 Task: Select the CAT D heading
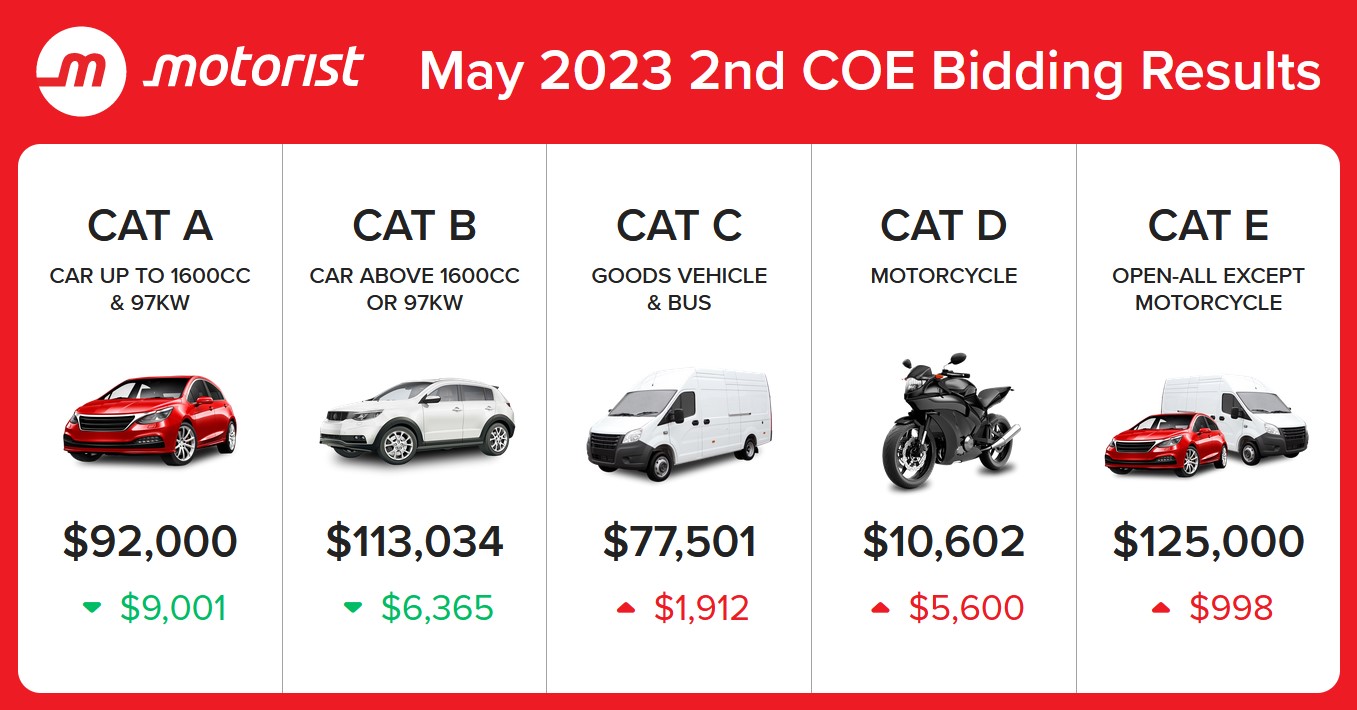944,226
